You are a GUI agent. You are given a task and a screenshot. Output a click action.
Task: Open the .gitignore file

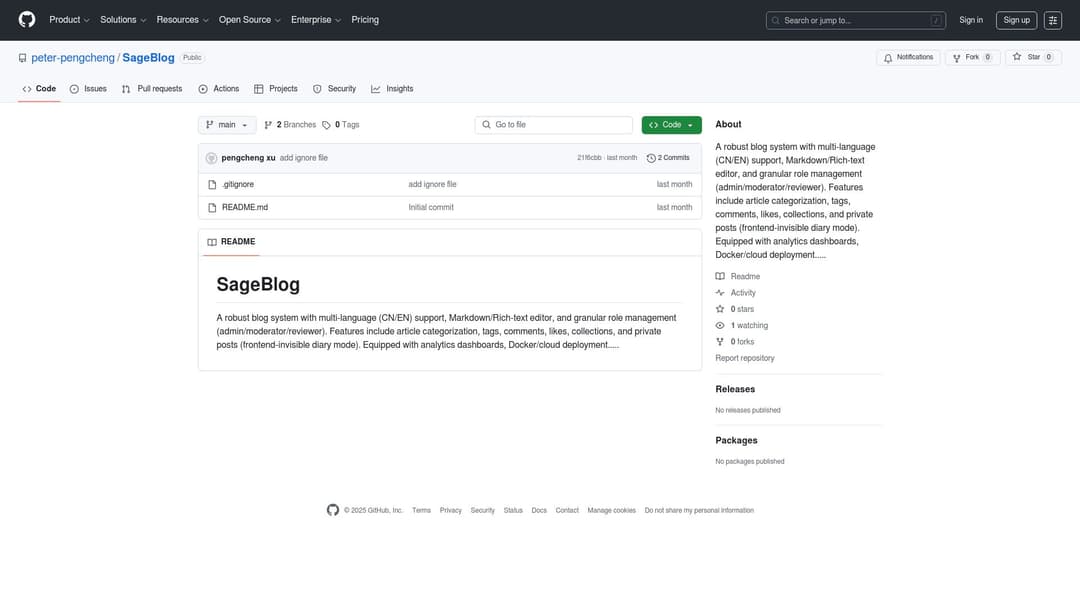238,185
